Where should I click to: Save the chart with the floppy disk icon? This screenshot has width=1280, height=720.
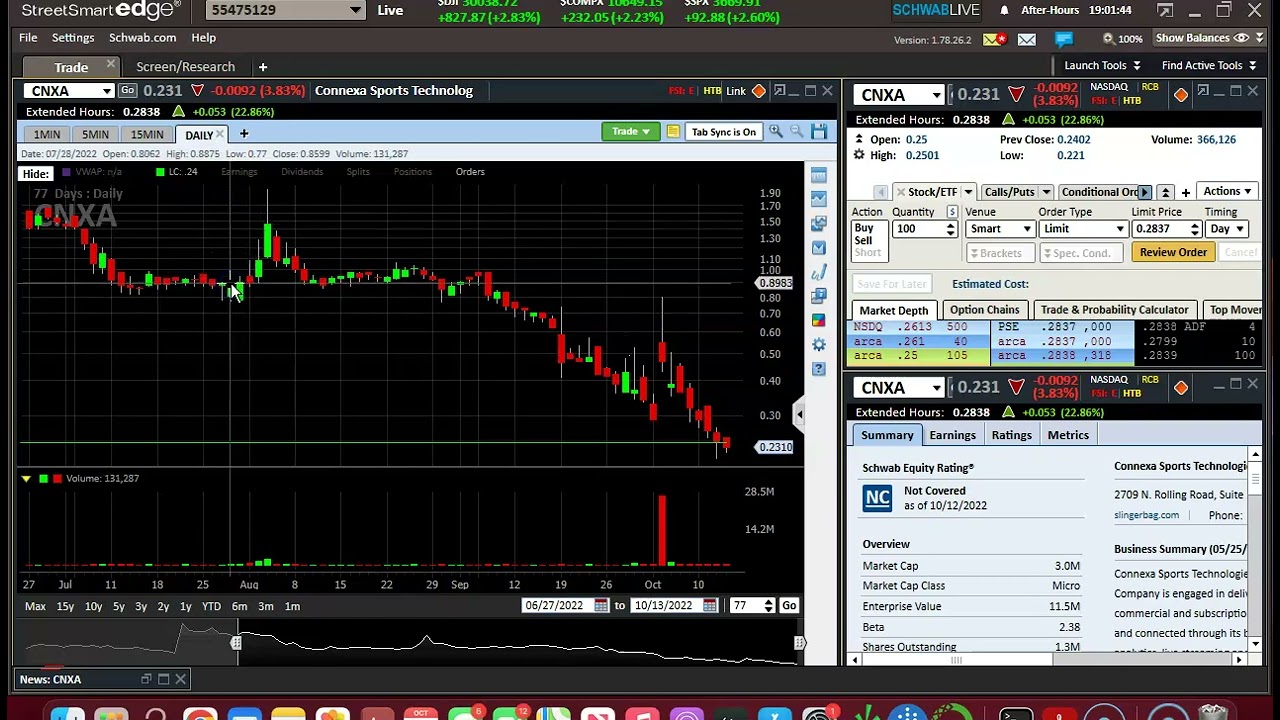click(x=819, y=132)
